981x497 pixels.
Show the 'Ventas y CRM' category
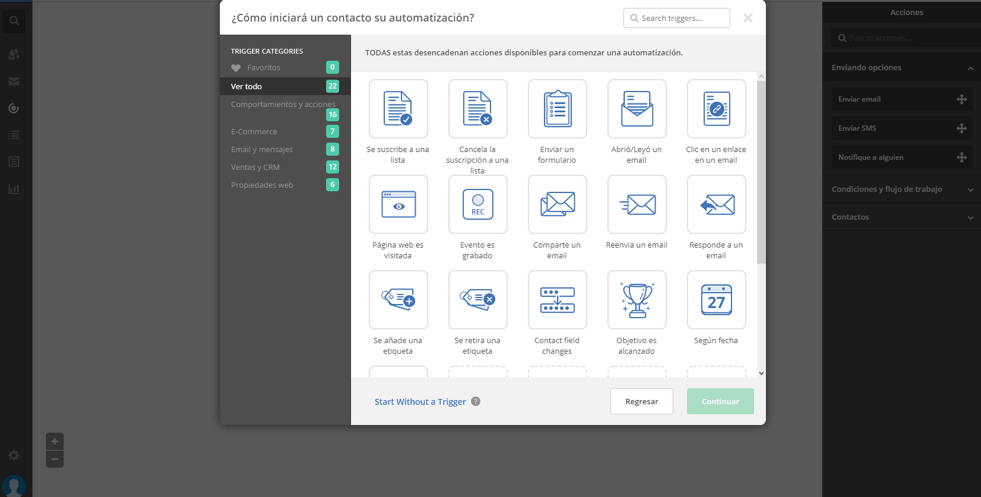255,167
